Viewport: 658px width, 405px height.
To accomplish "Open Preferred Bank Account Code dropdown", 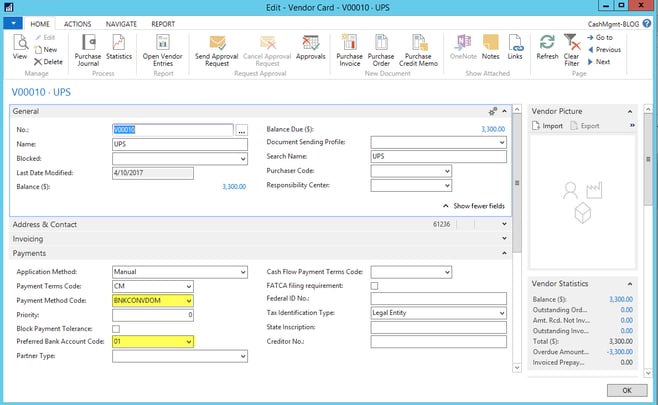I will point(188,342).
